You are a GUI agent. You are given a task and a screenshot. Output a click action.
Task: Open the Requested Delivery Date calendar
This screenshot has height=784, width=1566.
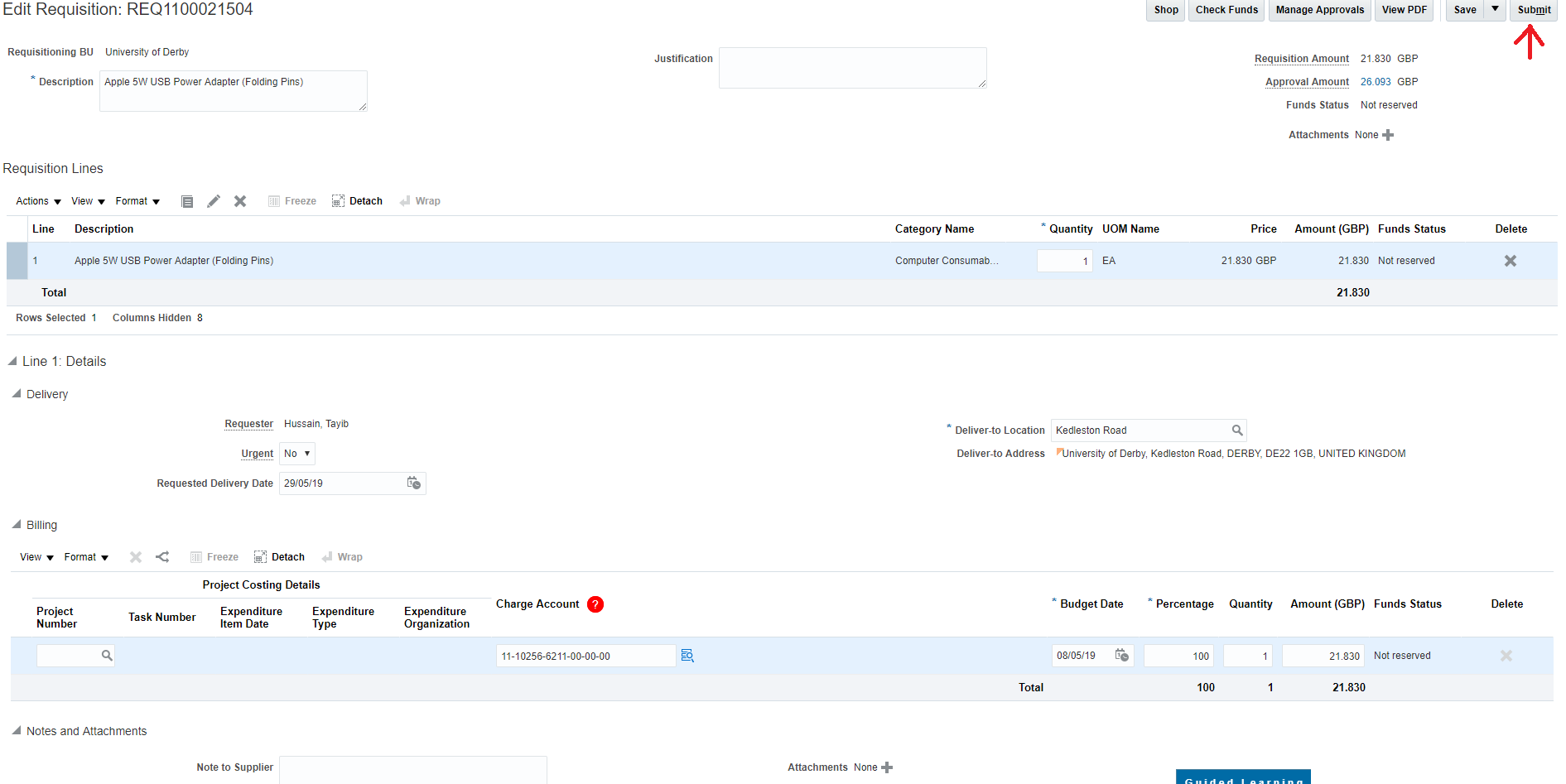414,483
